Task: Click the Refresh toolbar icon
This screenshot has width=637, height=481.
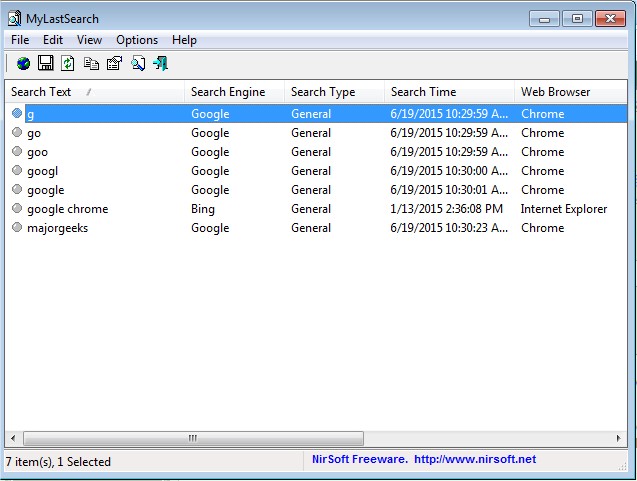Action: pyautogui.click(x=67, y=63)
